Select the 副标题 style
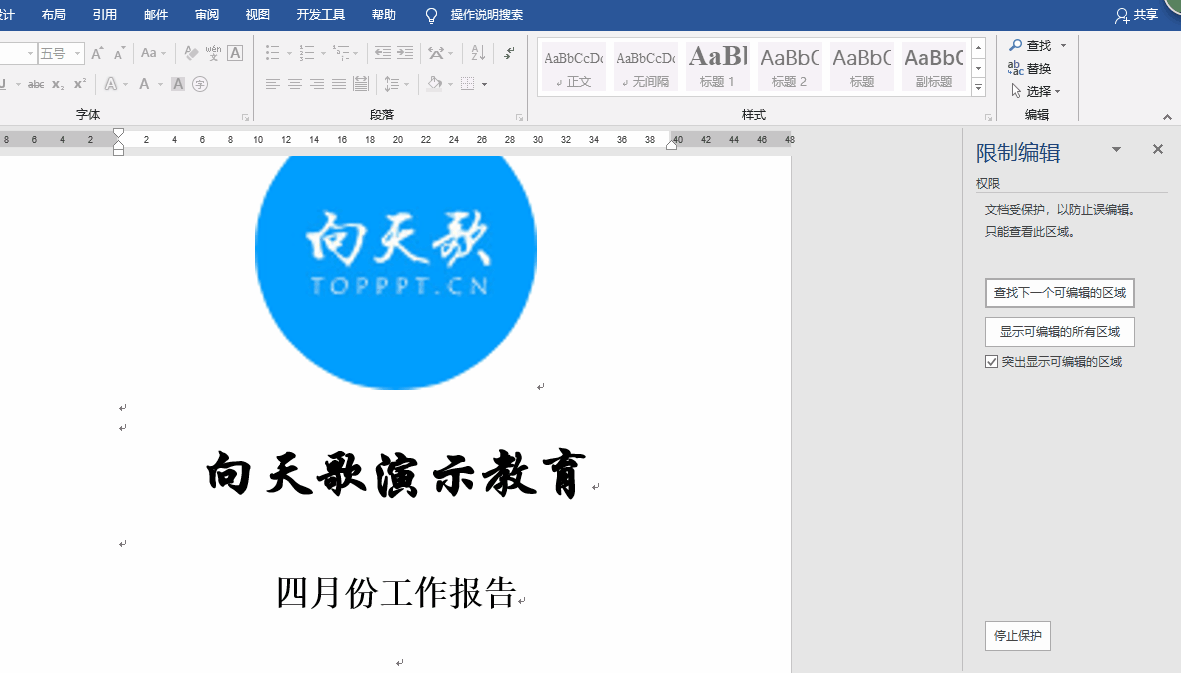The width and height of the screenshot is (1181, 673). click(x=933, y=67)
